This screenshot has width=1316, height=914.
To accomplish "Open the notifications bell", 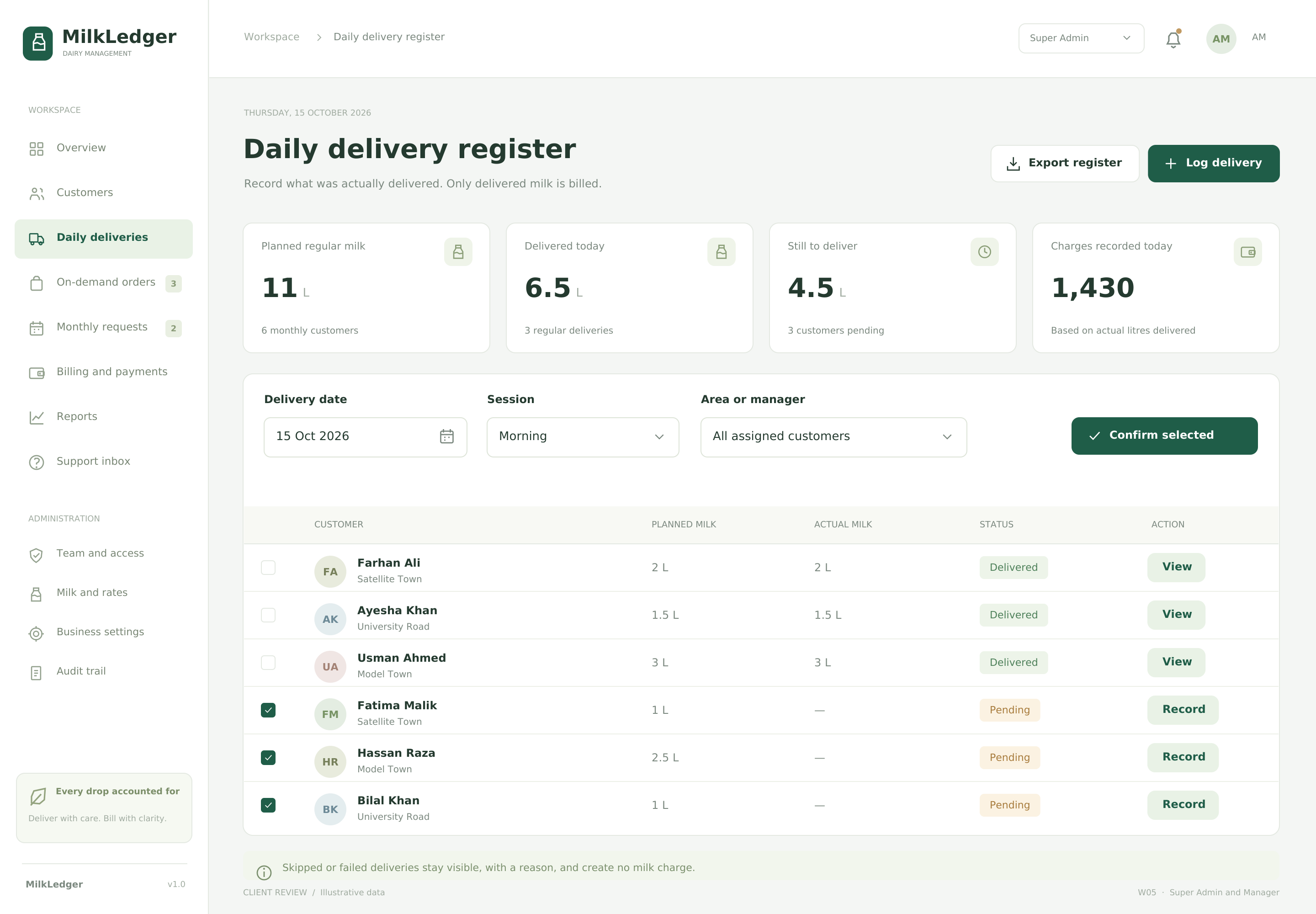I will (x=1173, y=39).
